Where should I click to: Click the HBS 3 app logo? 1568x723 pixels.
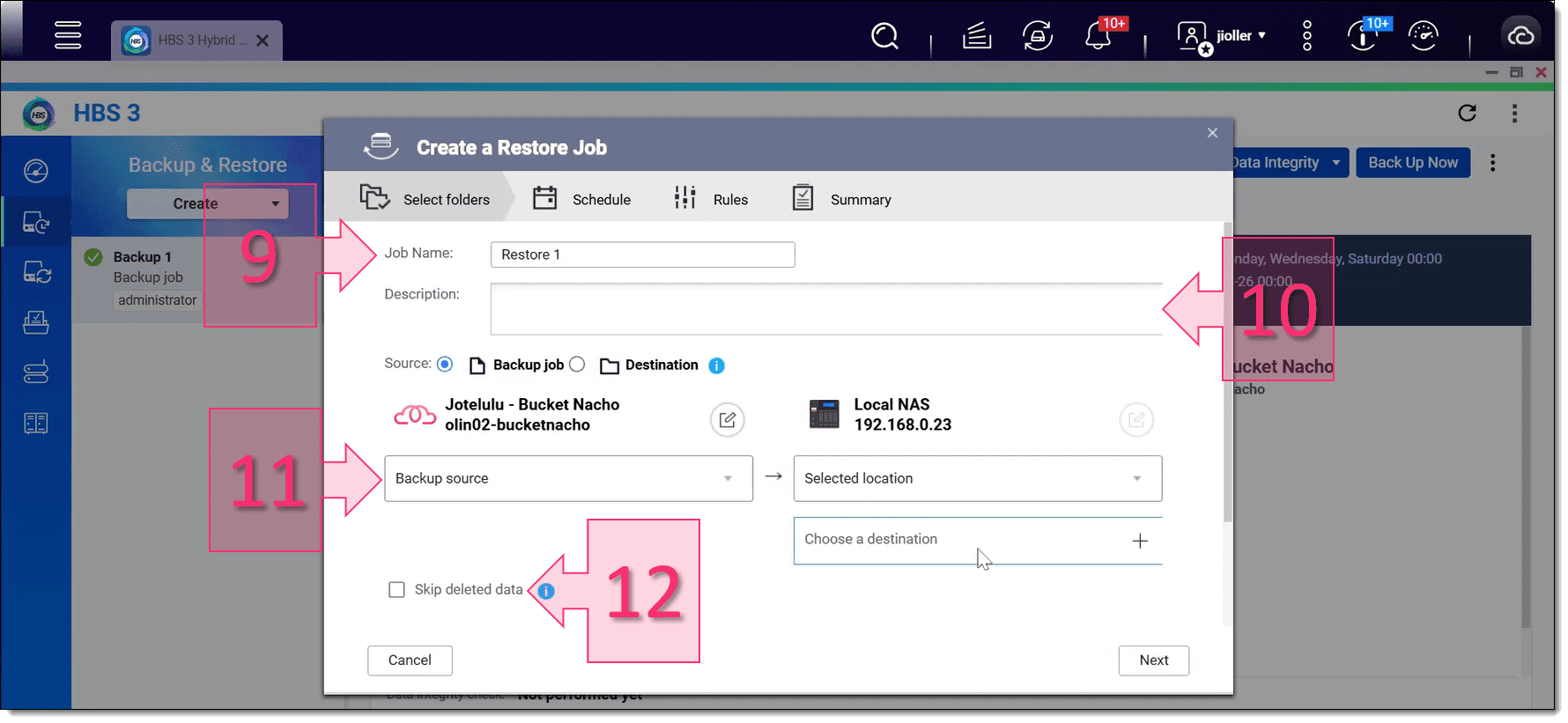38,114
